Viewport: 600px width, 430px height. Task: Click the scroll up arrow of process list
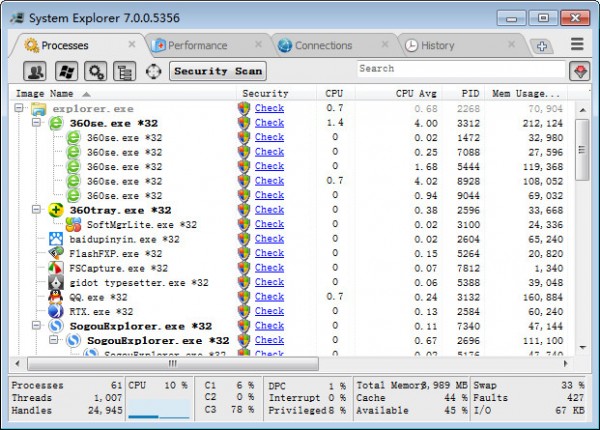point(582,110)
